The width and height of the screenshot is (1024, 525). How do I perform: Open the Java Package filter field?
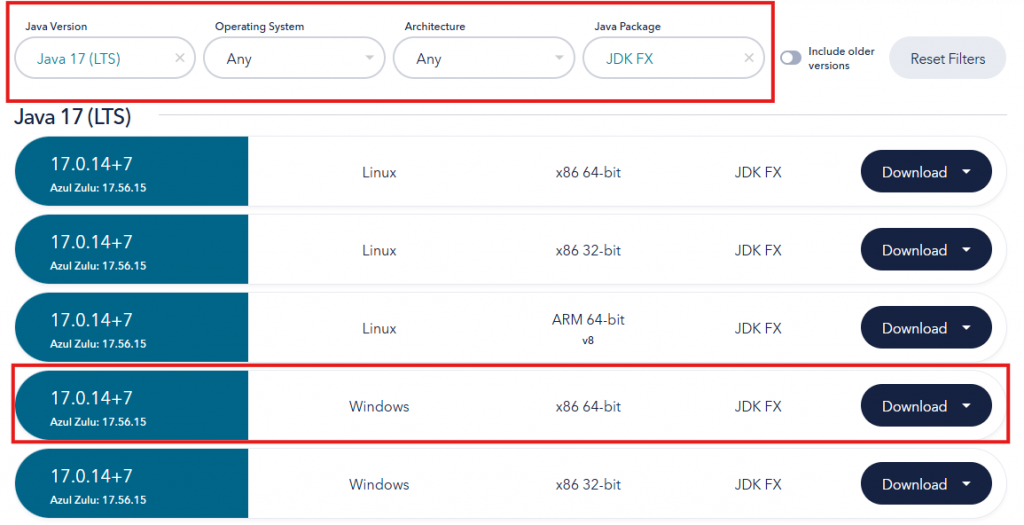pyautogui.click(x=673, y=58)
